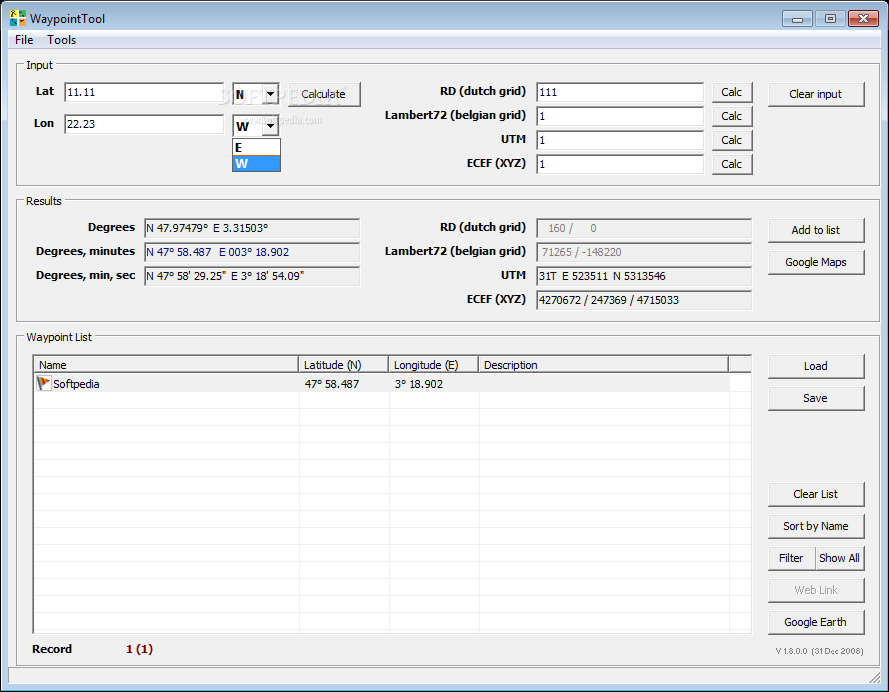Click the Clear input button

pyautogui.click(x=815, y=94)
